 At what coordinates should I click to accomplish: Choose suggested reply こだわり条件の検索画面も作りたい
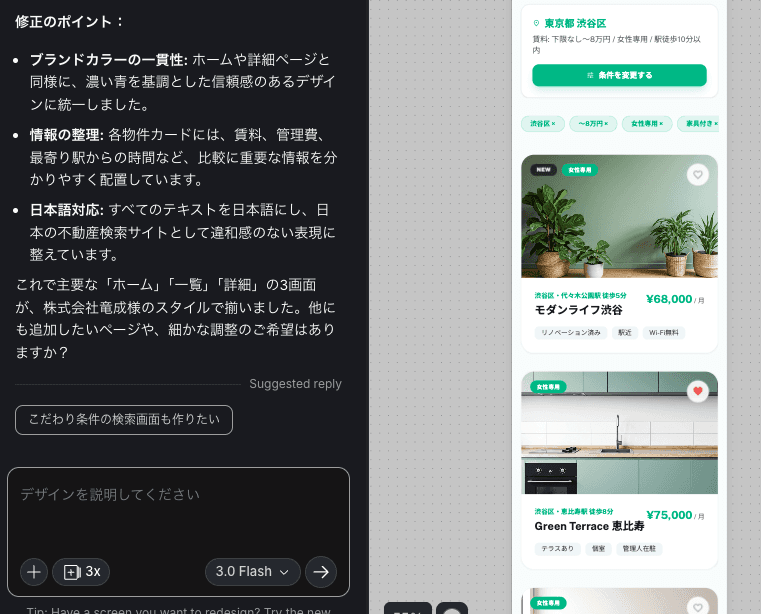124,420
